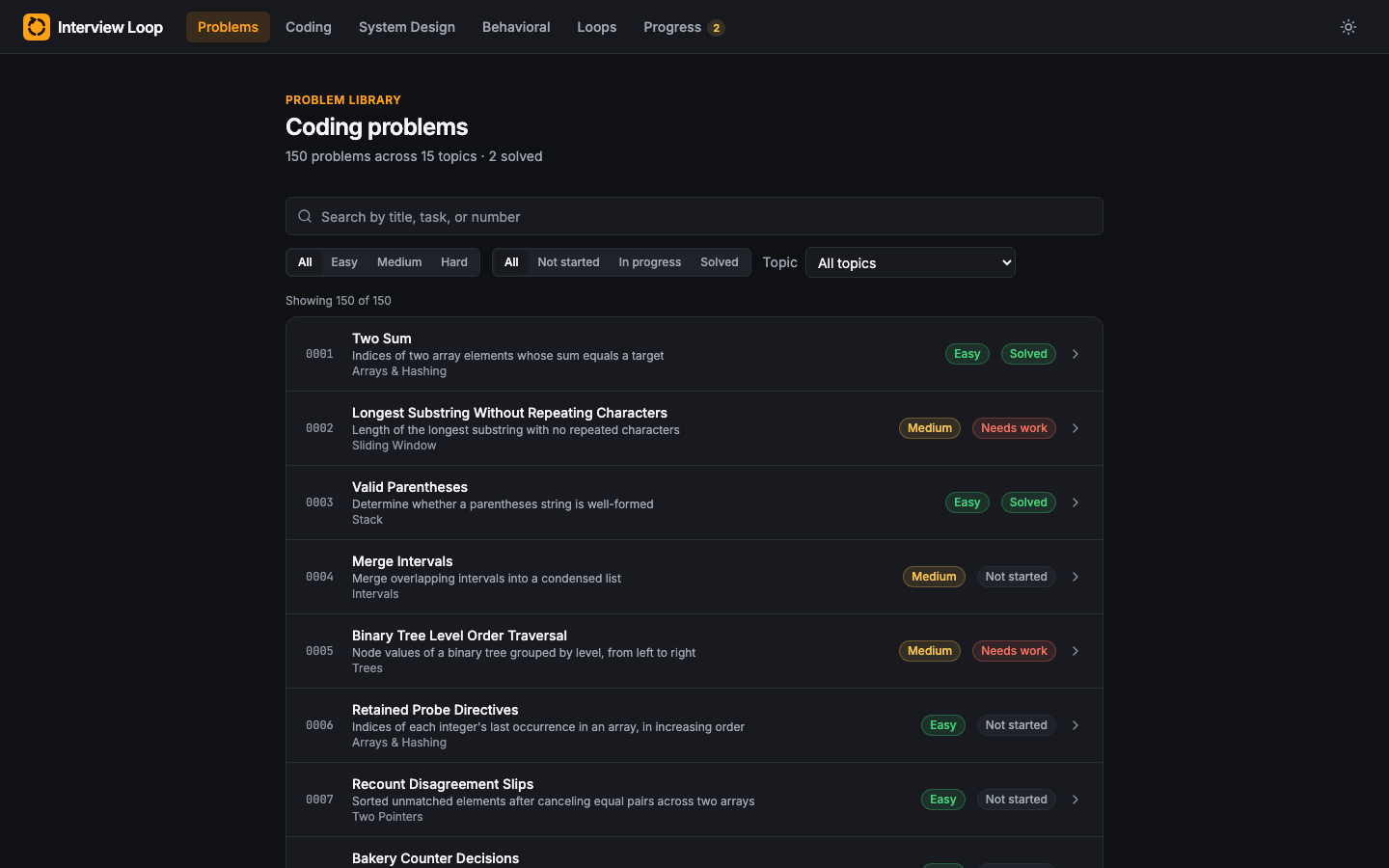This screenshot has height=868, width=1389.
Task: Filter problems by Easy difficulty
Action: 344,262
